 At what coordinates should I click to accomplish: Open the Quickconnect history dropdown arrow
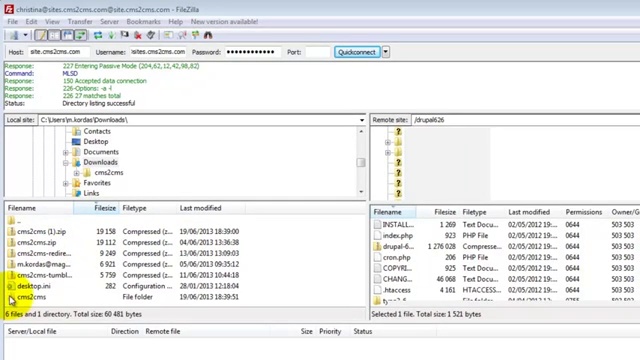tap(386, 52)
